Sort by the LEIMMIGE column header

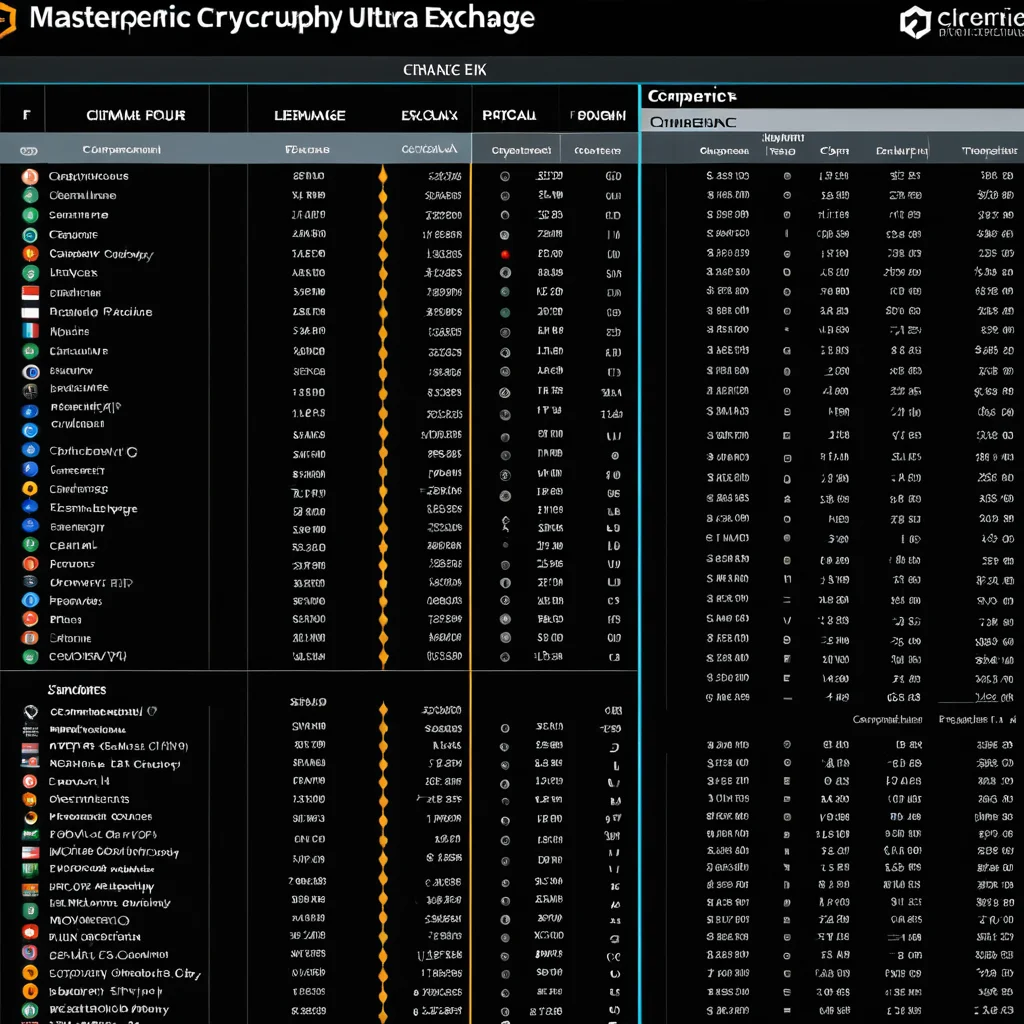tap(310, 116)
